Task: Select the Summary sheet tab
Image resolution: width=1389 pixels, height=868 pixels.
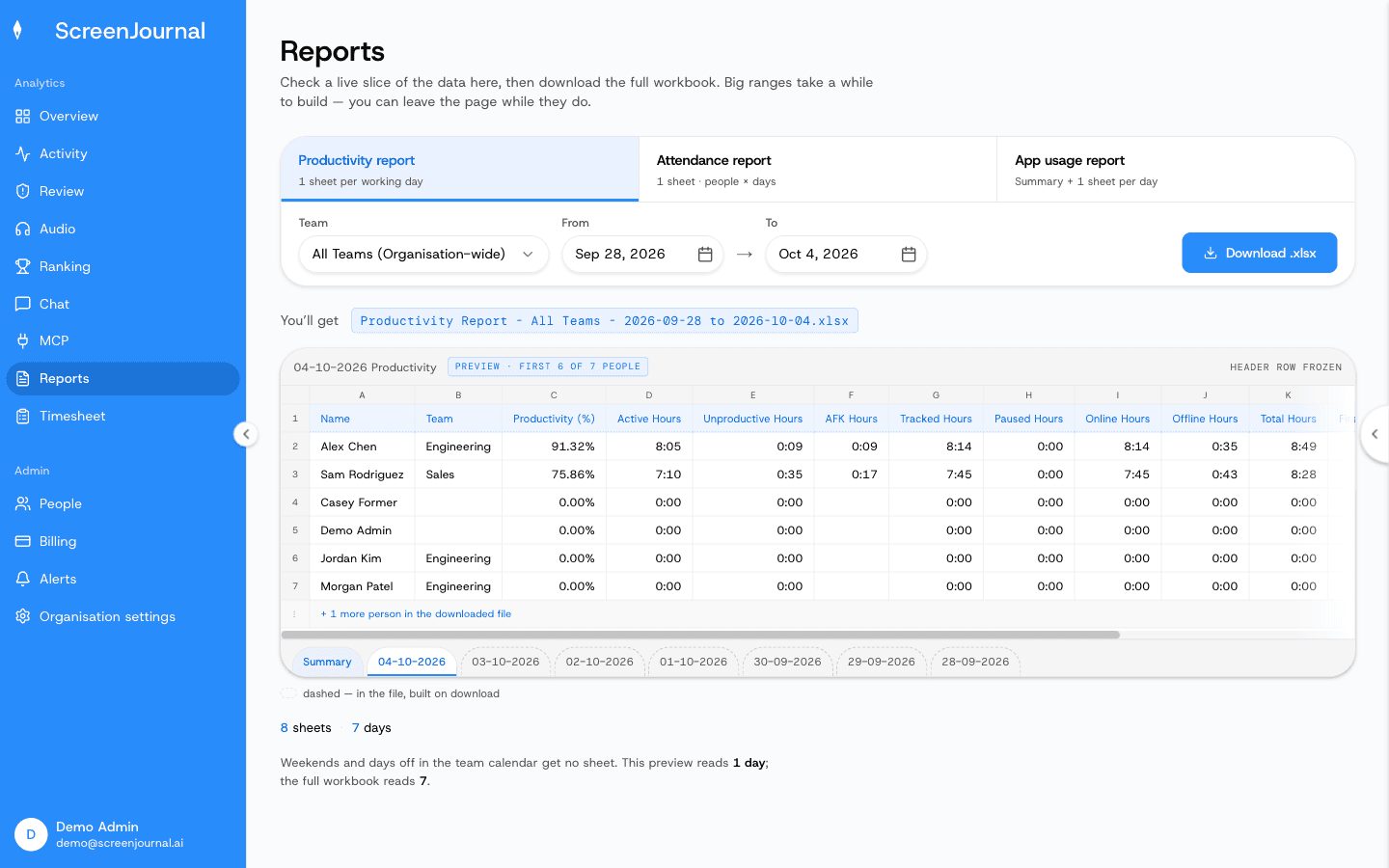Action: point(327,663)
